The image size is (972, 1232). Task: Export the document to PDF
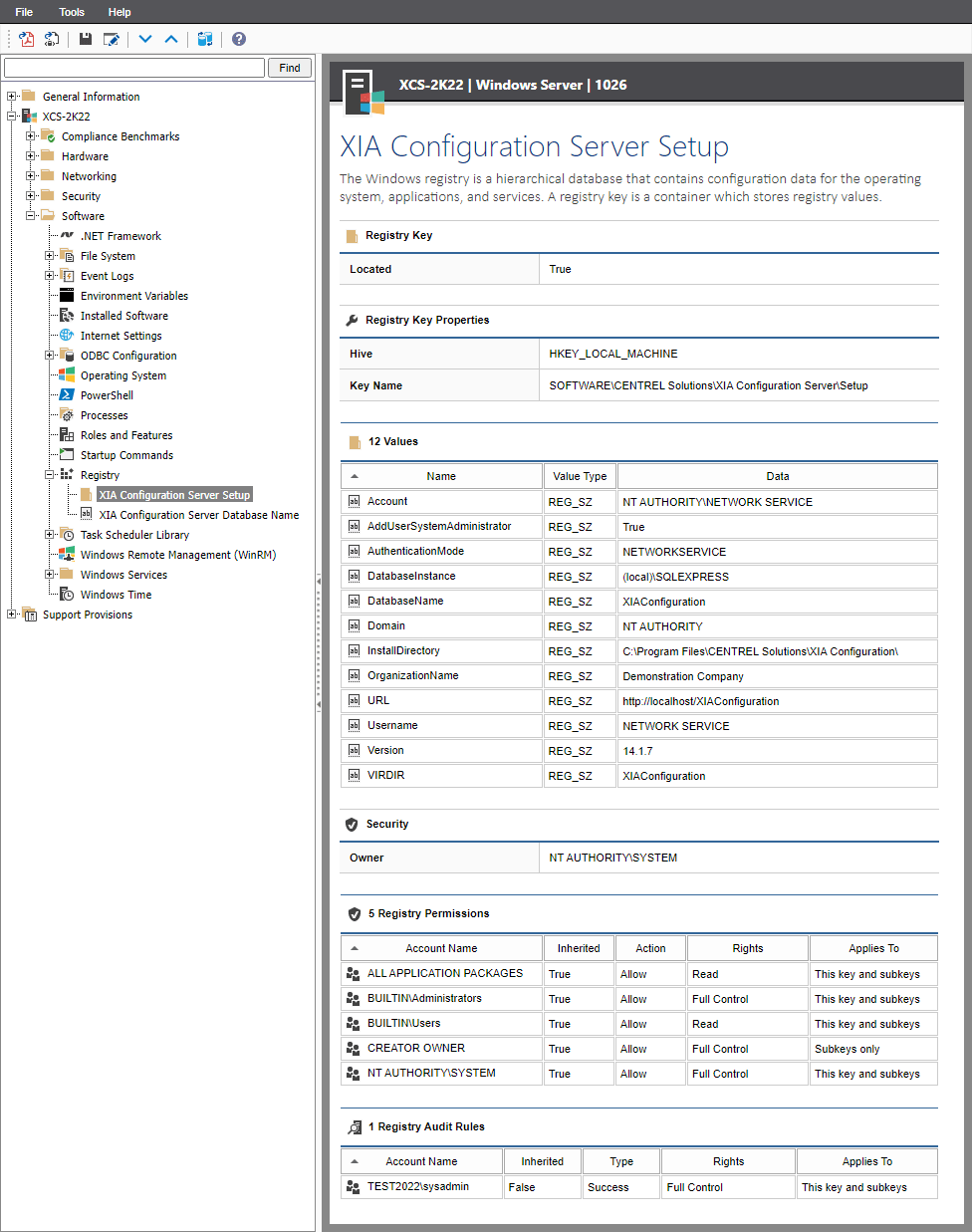point(26,39)
